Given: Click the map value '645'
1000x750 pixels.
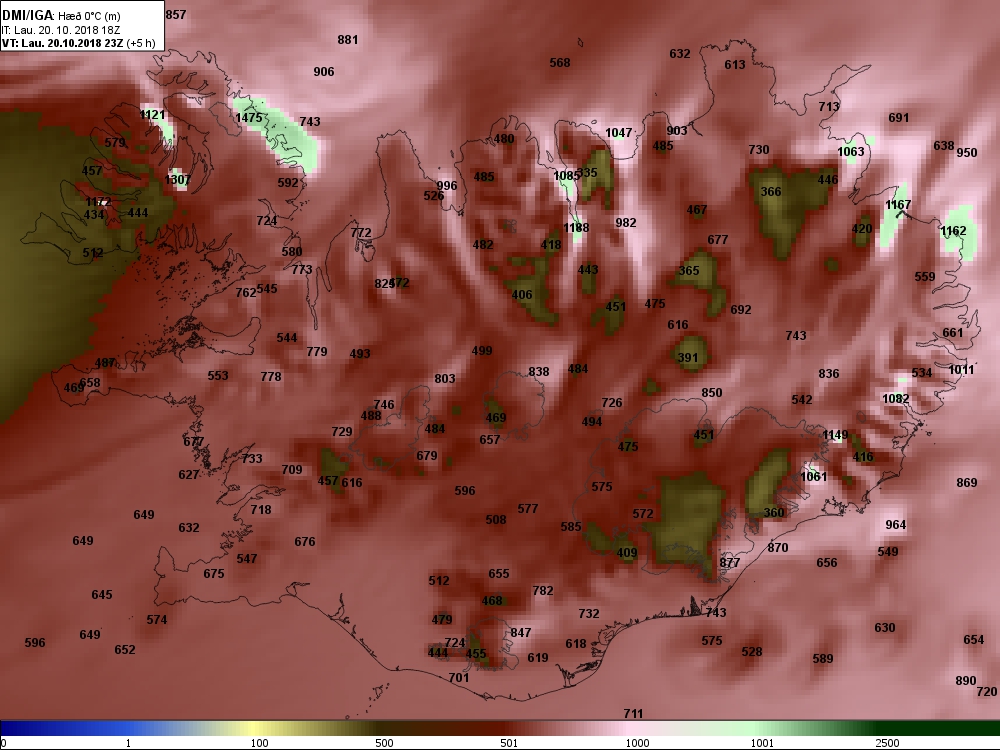Looking at the screenshot, I should (102, 594).
